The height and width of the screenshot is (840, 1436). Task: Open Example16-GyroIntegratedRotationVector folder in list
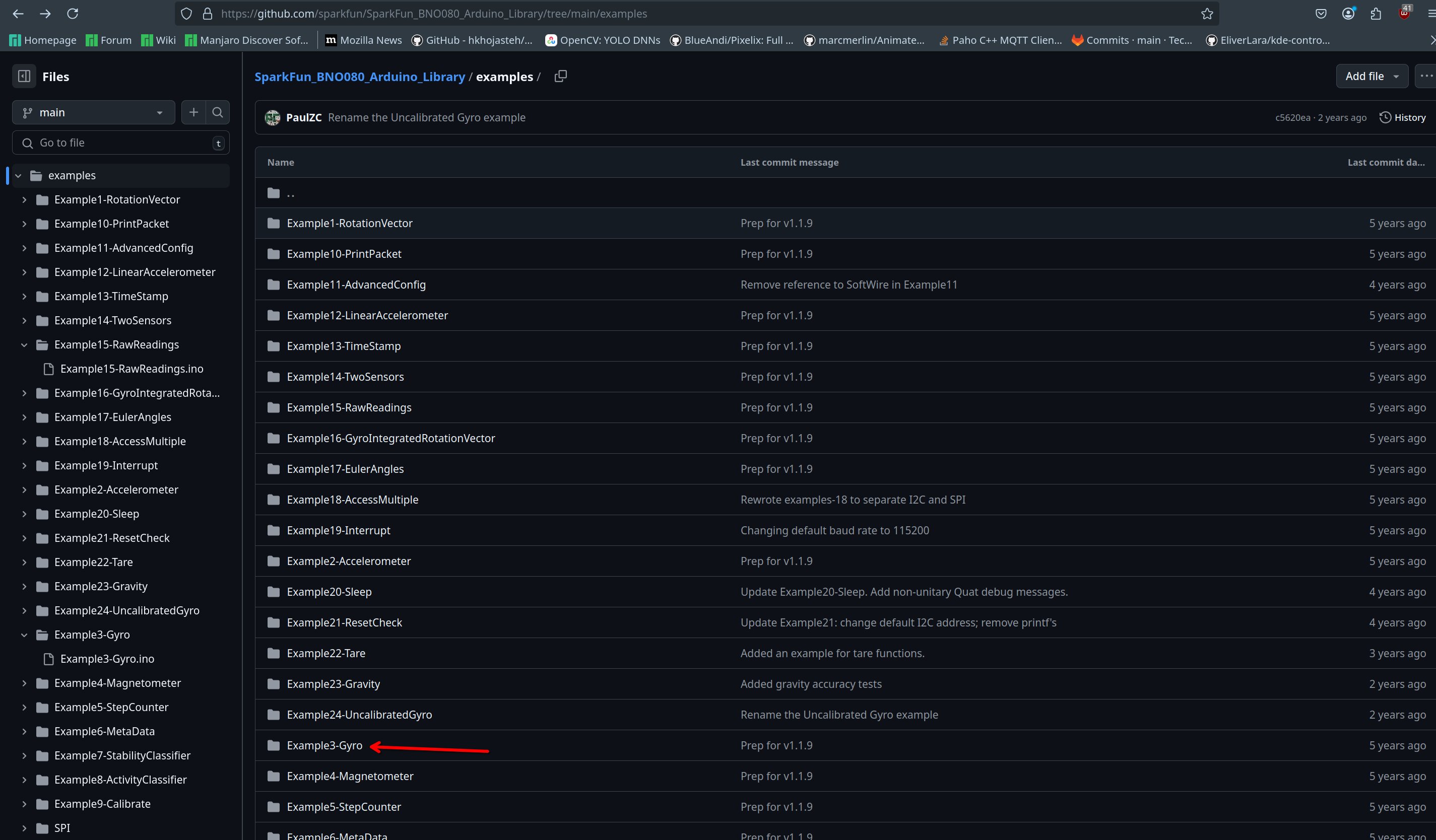[391, 438]
